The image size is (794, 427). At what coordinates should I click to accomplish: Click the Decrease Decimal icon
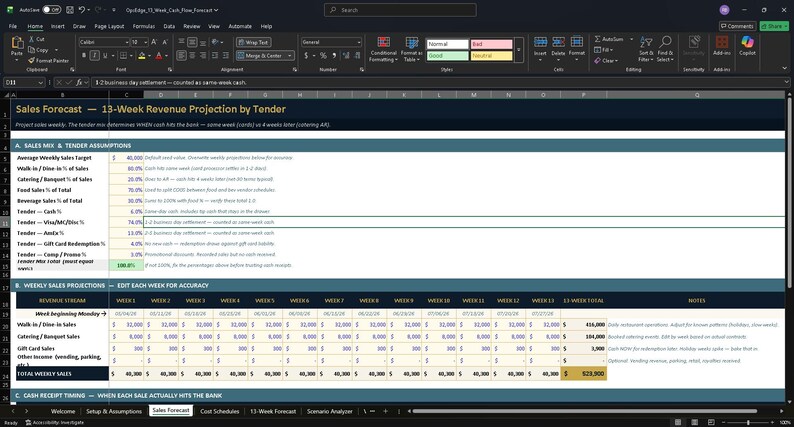358,56
